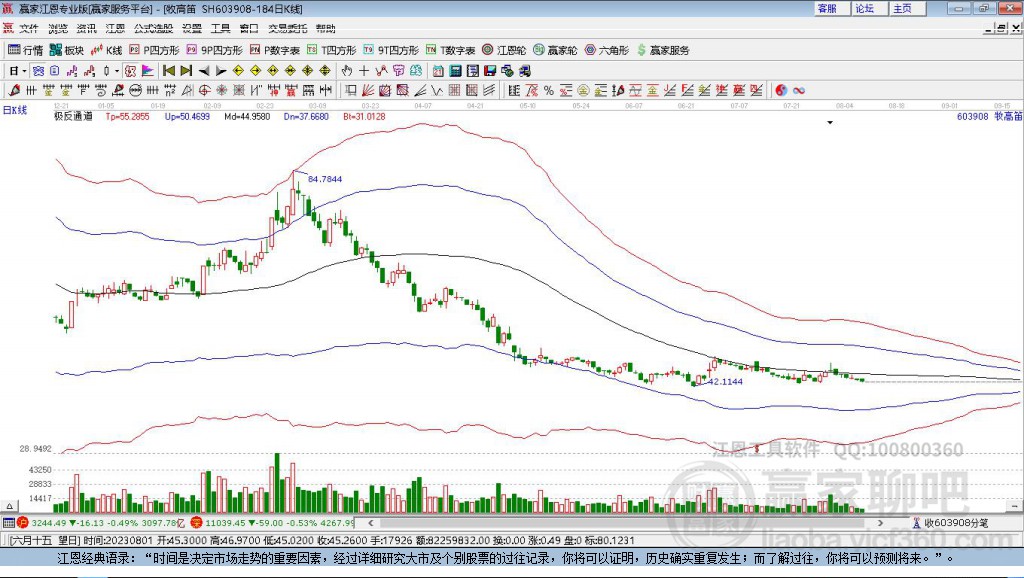Select the crosshair plus tool
Image resolution: width=1024 pixels, height=578 pixels.
[364, 71]
